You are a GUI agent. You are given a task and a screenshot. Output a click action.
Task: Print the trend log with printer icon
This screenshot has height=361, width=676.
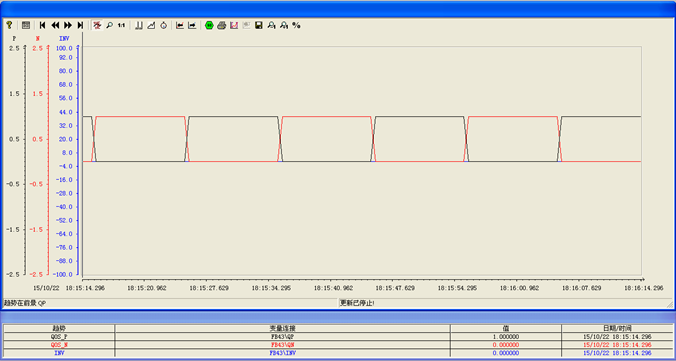pos(222,25)
